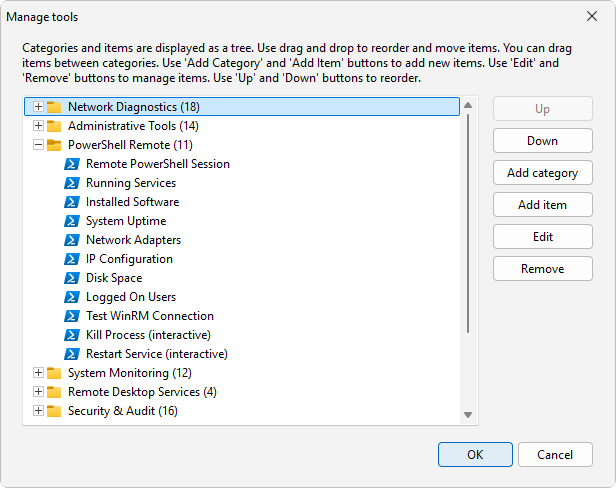Click the PowerShell icon beside Test WinRM Connection
616x488 pixels.
pyautogui.click(x=72, y=316)
